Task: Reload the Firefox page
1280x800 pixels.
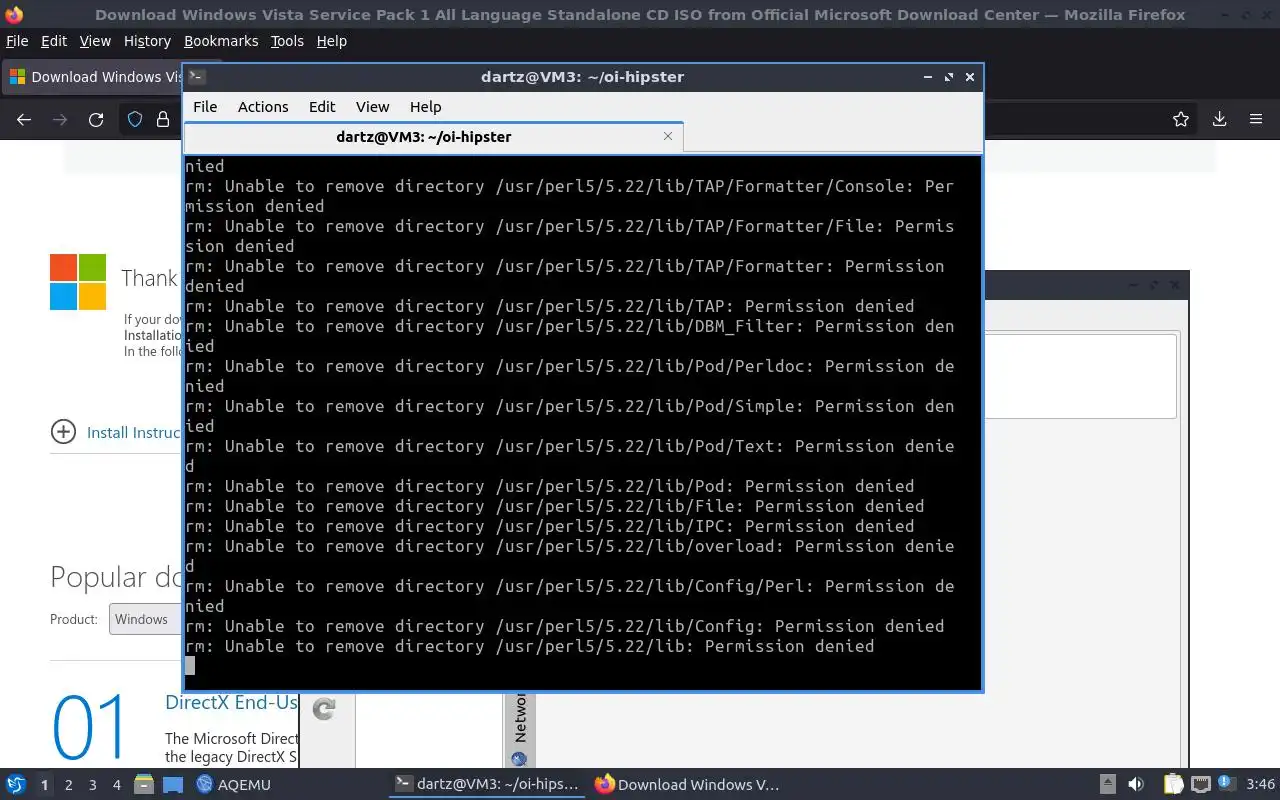Action: coord(96,120)
